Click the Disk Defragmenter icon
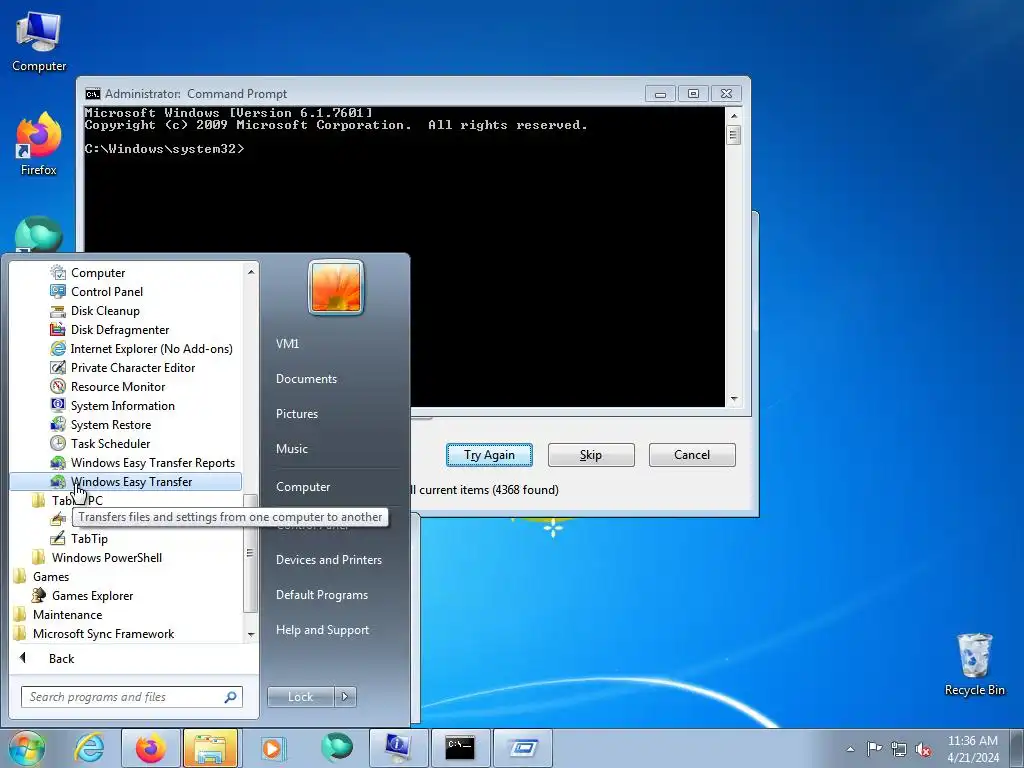This screenshot has width=1024, height=768. pos(58,330)
